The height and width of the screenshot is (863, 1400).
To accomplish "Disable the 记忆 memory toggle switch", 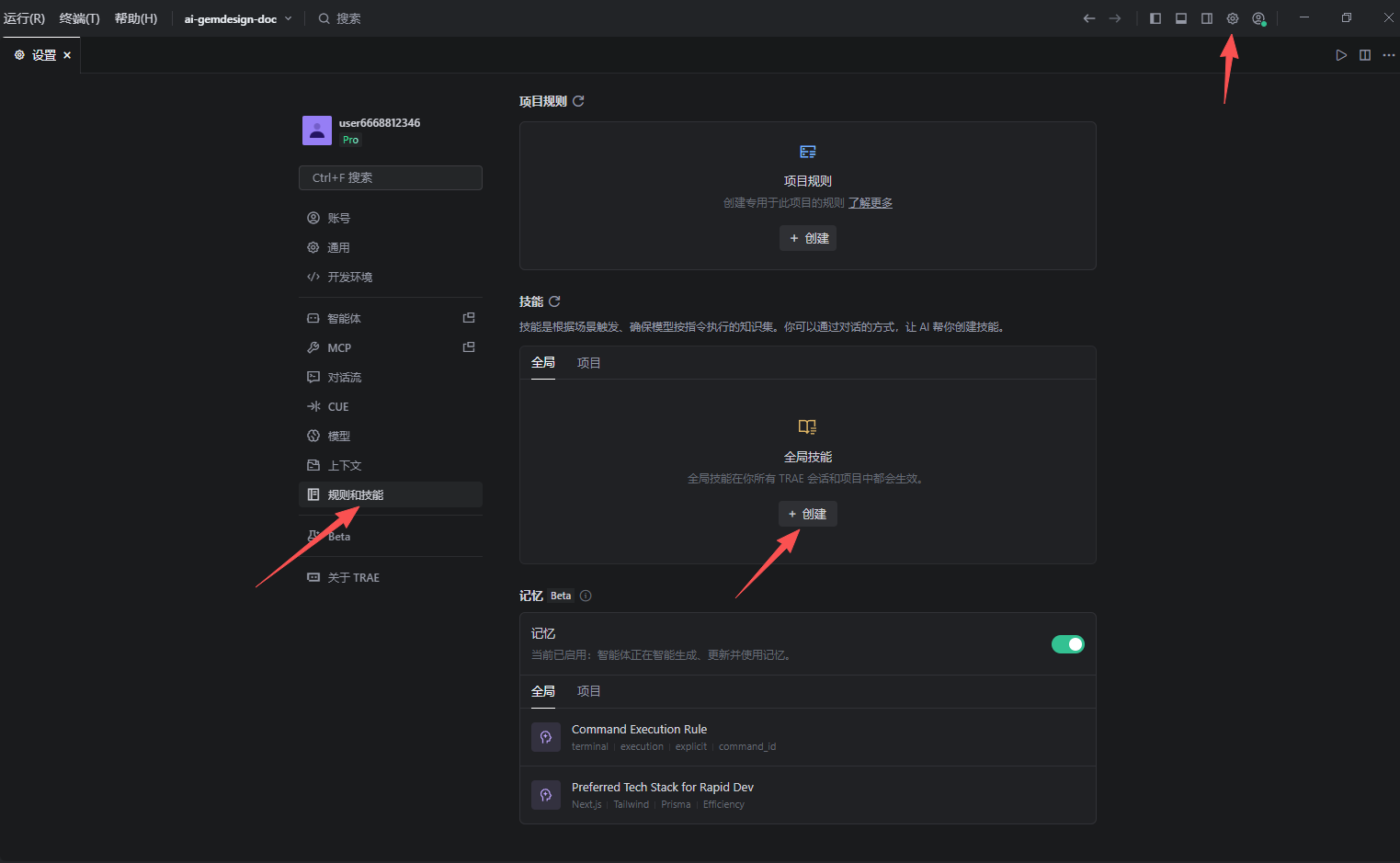I will coord(1067,644).
